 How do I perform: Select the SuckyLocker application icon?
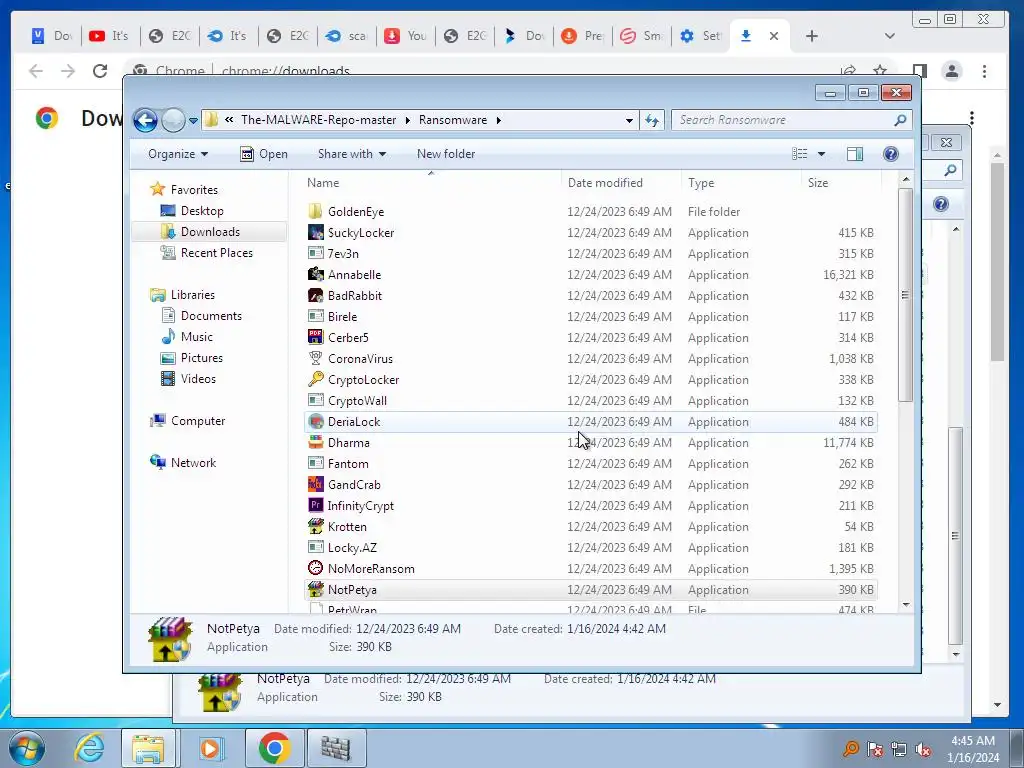[315, 232]
